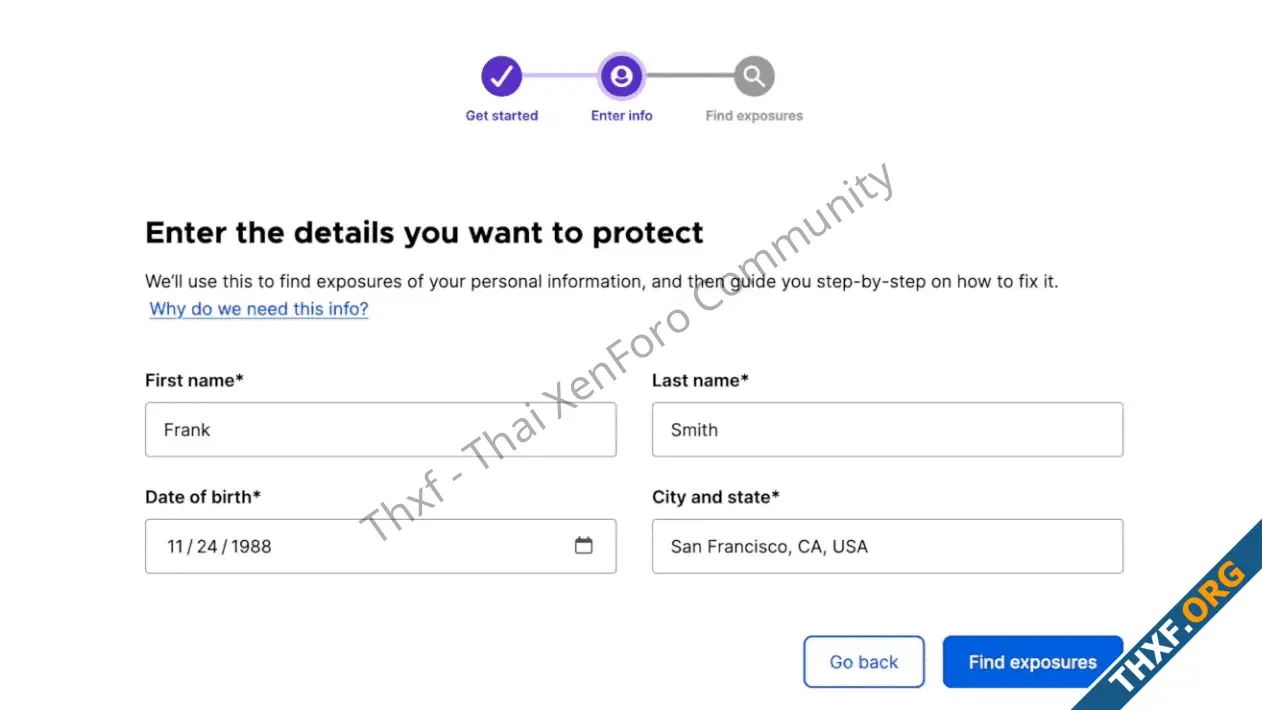
Task: Click the magnifier icon for Find exposures step
Action: [754, 76]
